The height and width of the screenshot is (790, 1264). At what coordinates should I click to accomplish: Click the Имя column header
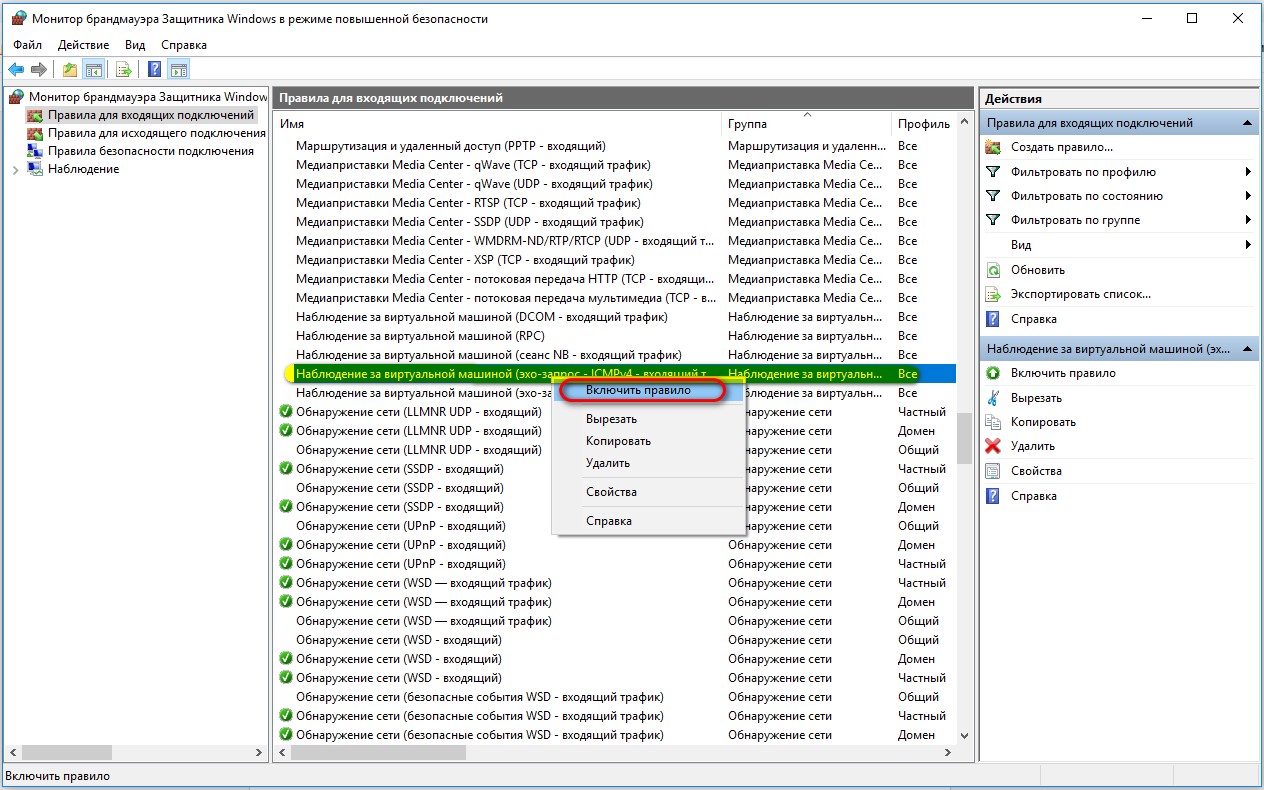[x=498, y=124]
